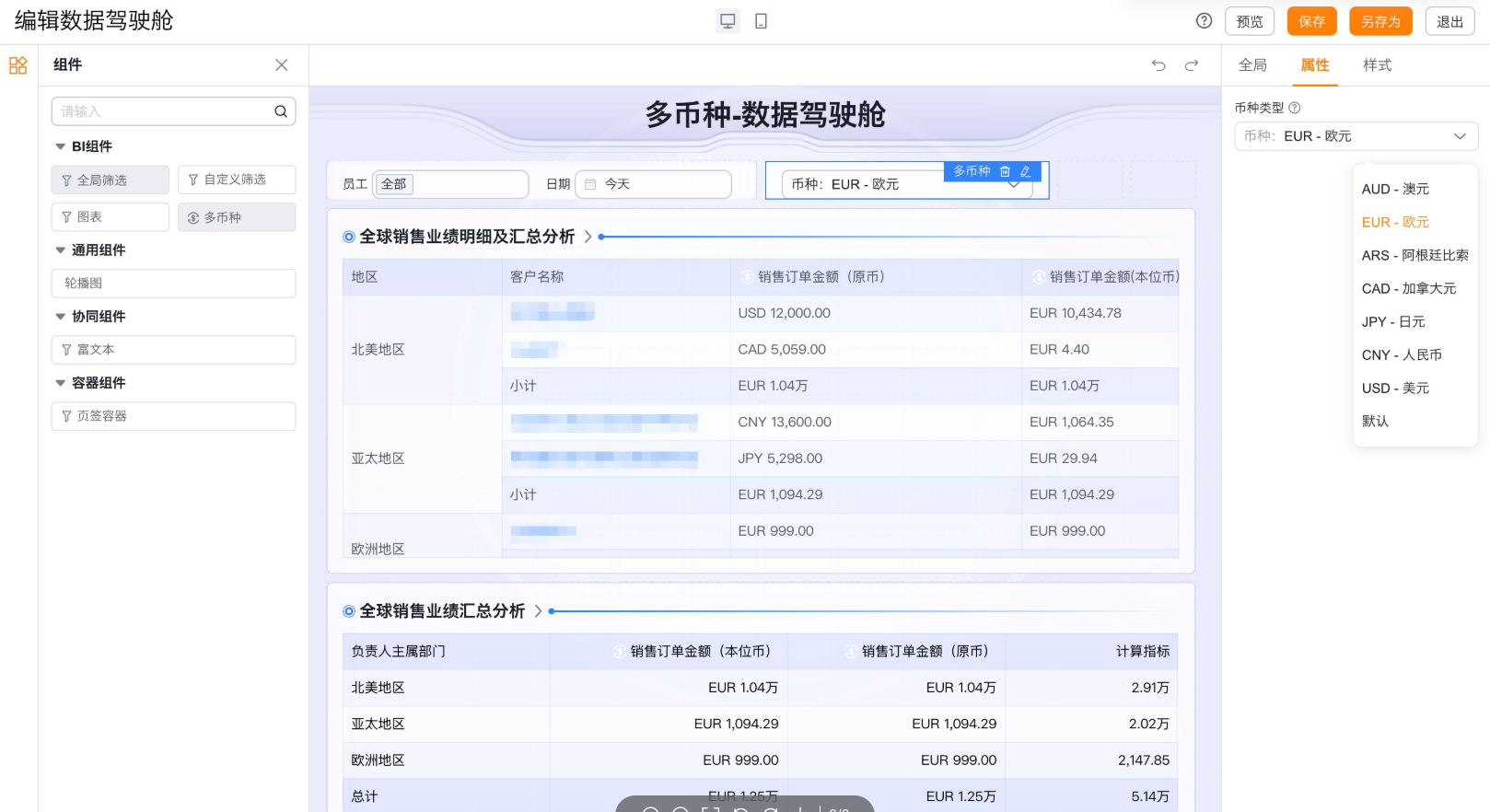Click the icon beside 销售订单金额（原币）in the detail table

click(747, 277)
